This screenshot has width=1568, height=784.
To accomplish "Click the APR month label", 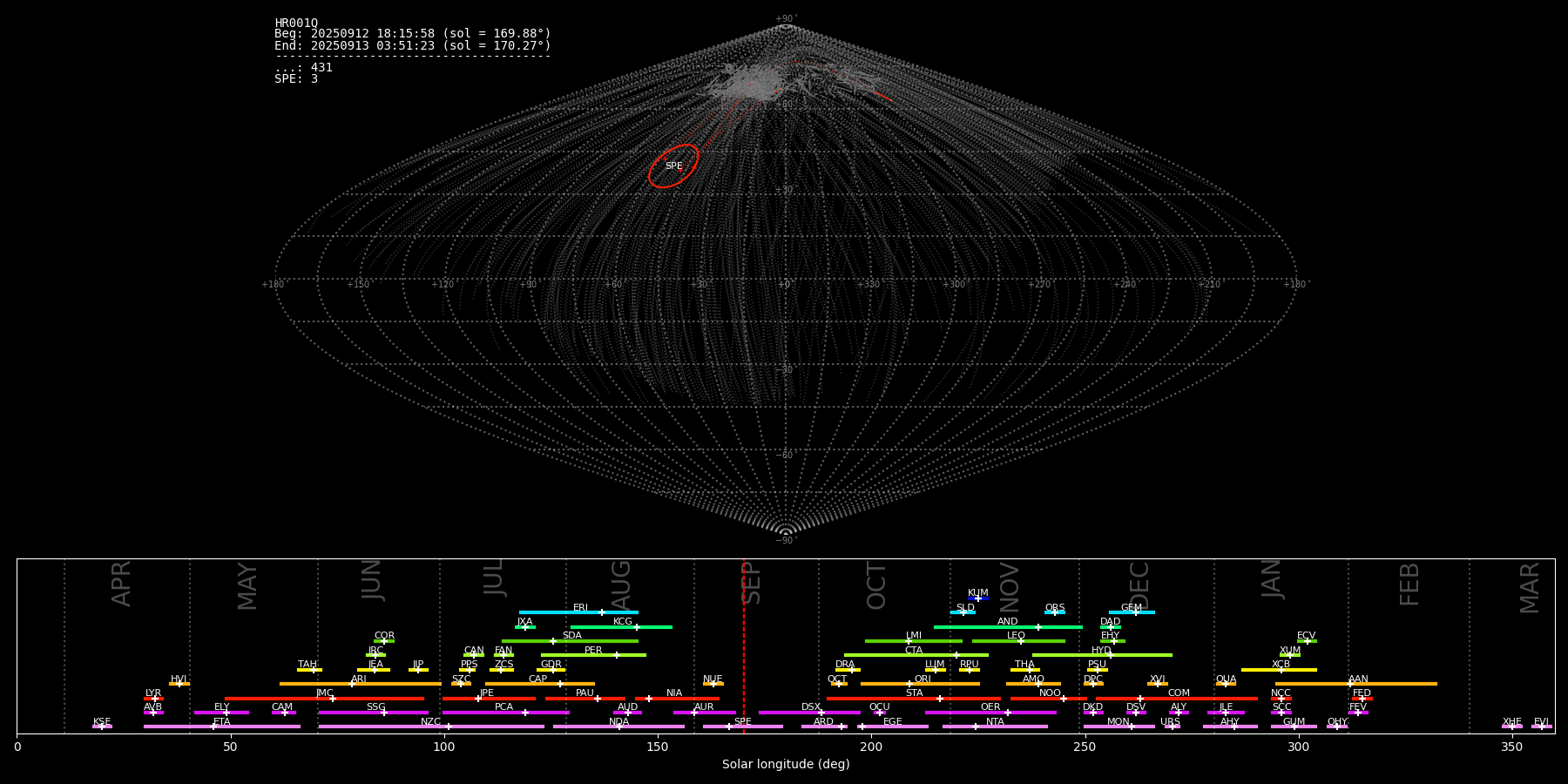I will pos(121,584).
